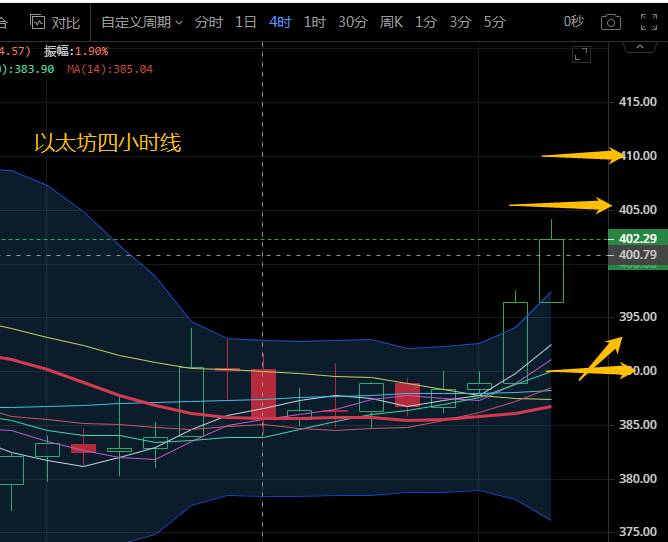Open the 对比 compare tool
This screenshot has height=542, width=668.
pyautogui.click(x=55, y=22)
